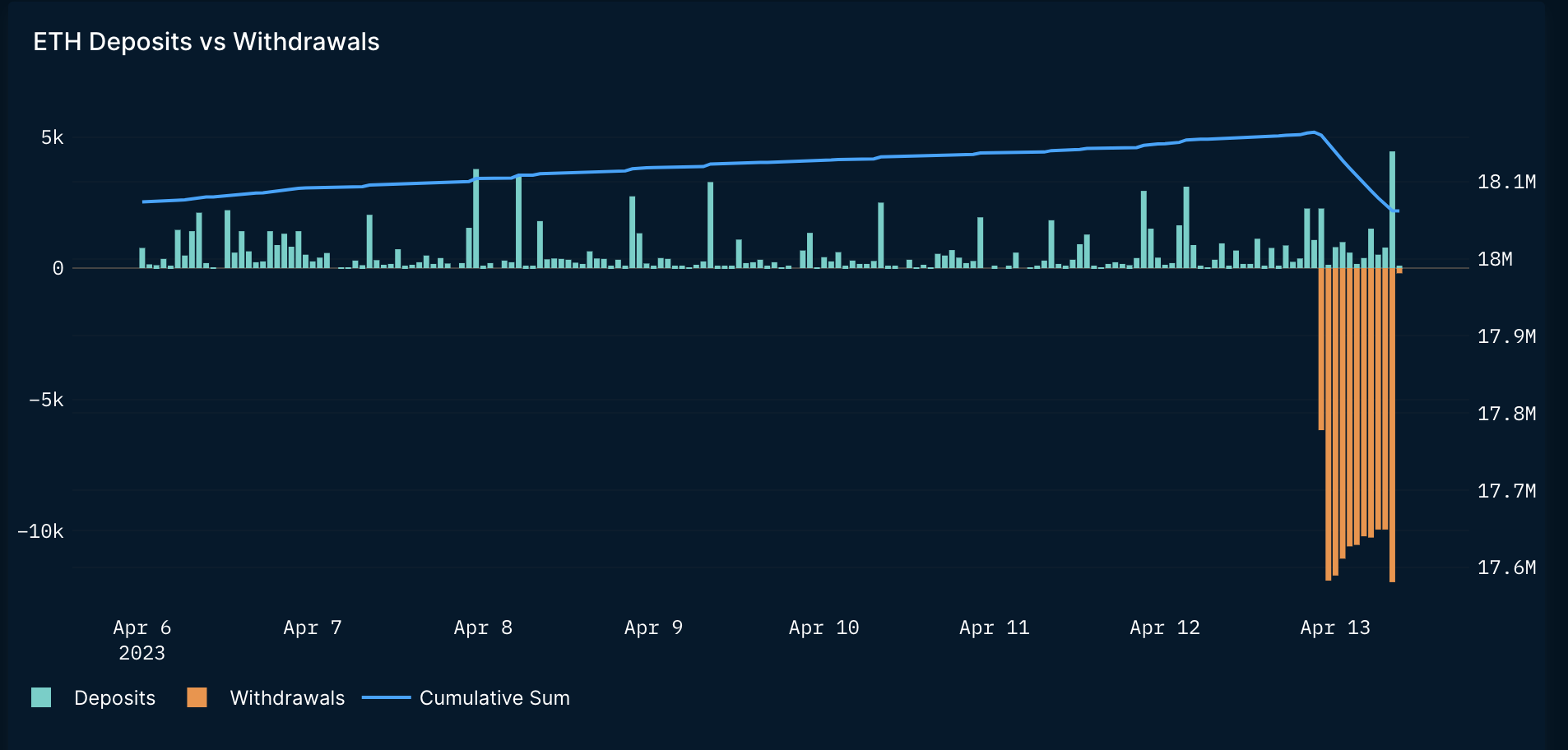1568x750 pixels.
Task: Click the Apr 12 axis label
Action: 1165,627
